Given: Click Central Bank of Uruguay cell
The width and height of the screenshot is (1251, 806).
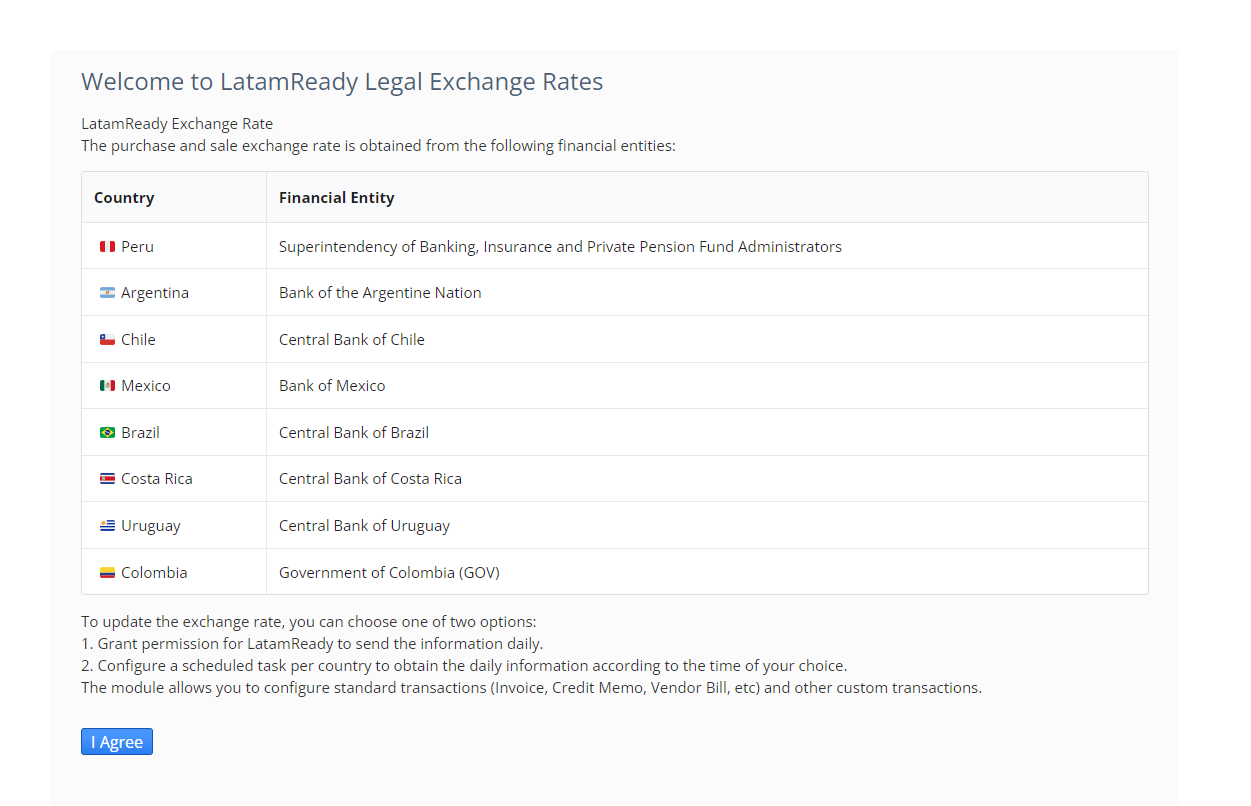Looking at the screenshot, I should [707, 526].
